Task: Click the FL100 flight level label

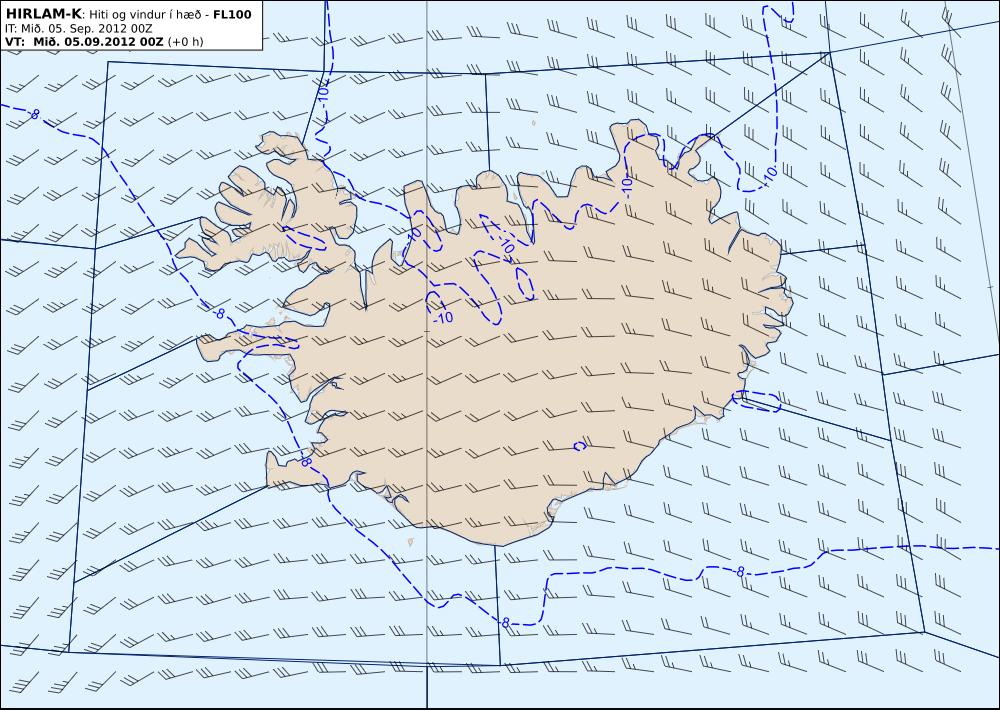Action: [232, 14]
